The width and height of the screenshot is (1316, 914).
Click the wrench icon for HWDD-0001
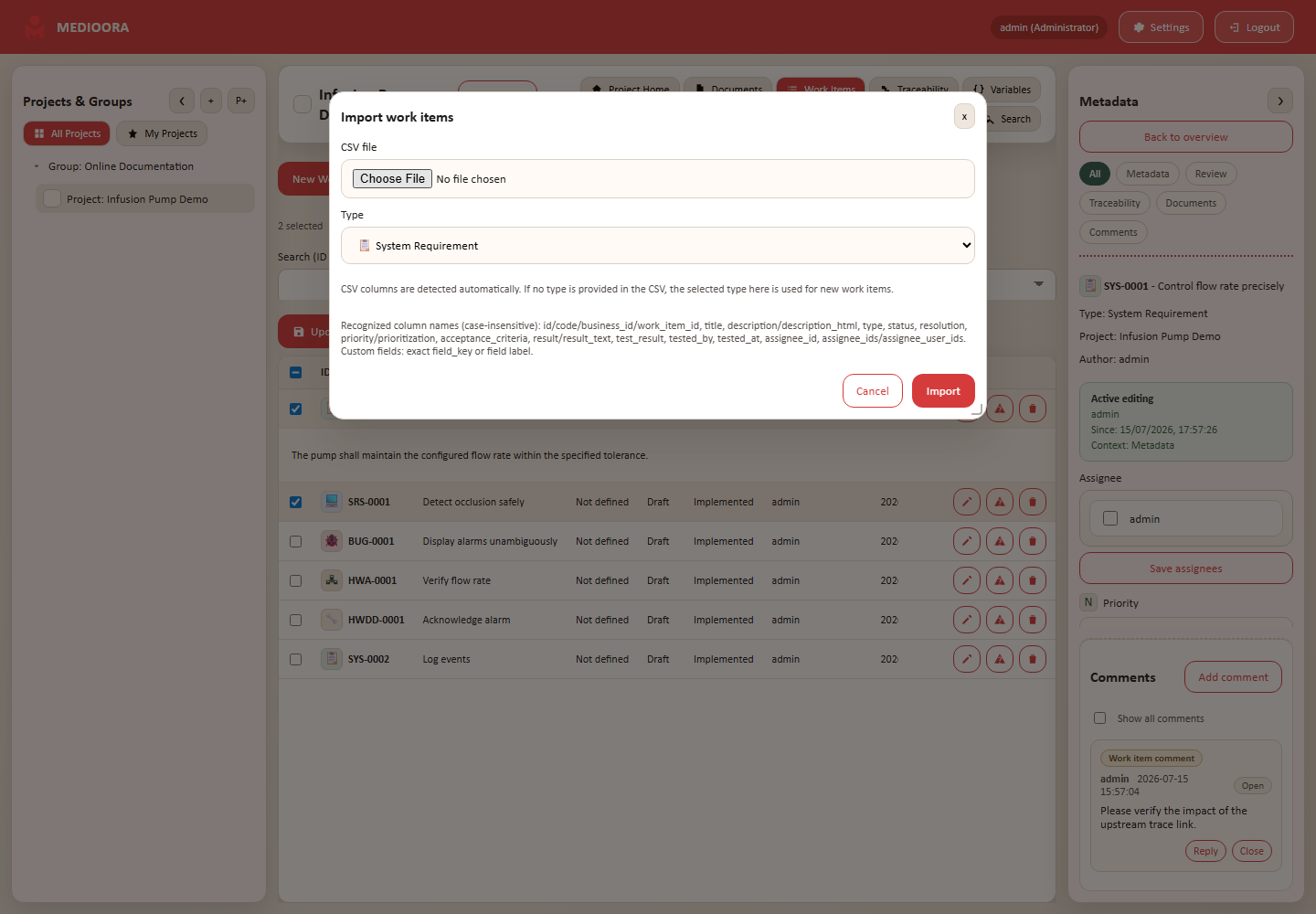pos(332,620)
